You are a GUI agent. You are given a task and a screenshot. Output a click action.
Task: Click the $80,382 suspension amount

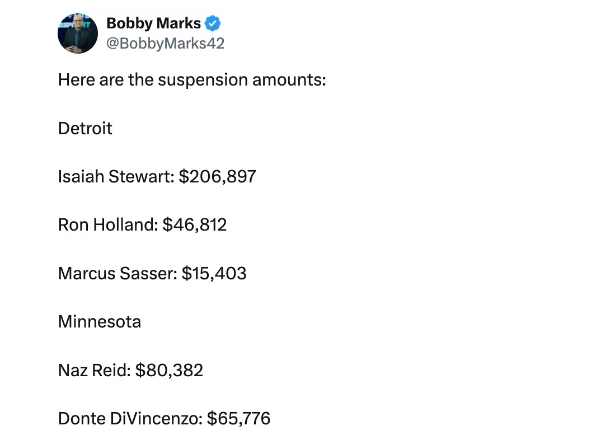point(169,370)
